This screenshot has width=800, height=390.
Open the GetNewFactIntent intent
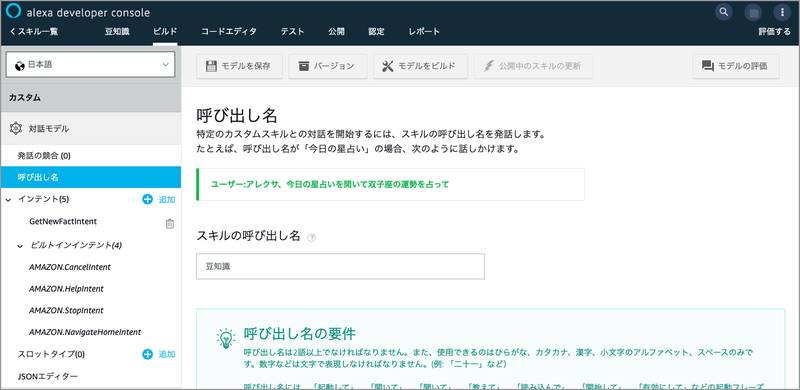pos(63,222)
